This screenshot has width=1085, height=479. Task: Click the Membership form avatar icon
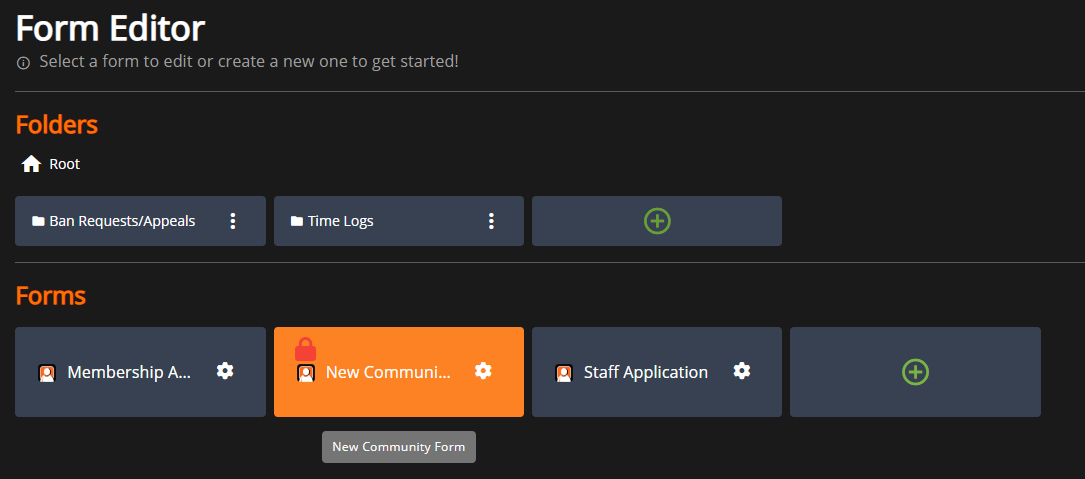pyautogui.click(x=47, y=373)
